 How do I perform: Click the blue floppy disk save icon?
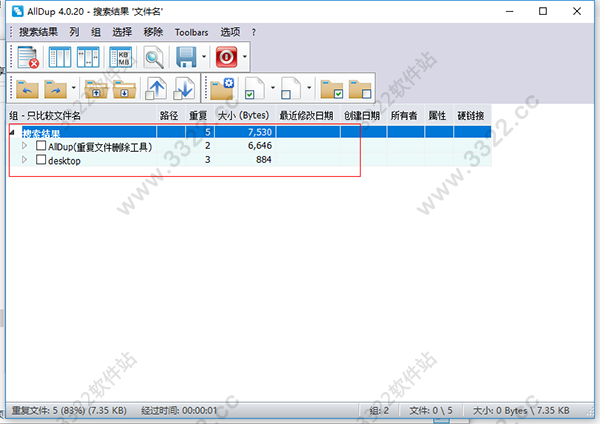coord(186,57)
